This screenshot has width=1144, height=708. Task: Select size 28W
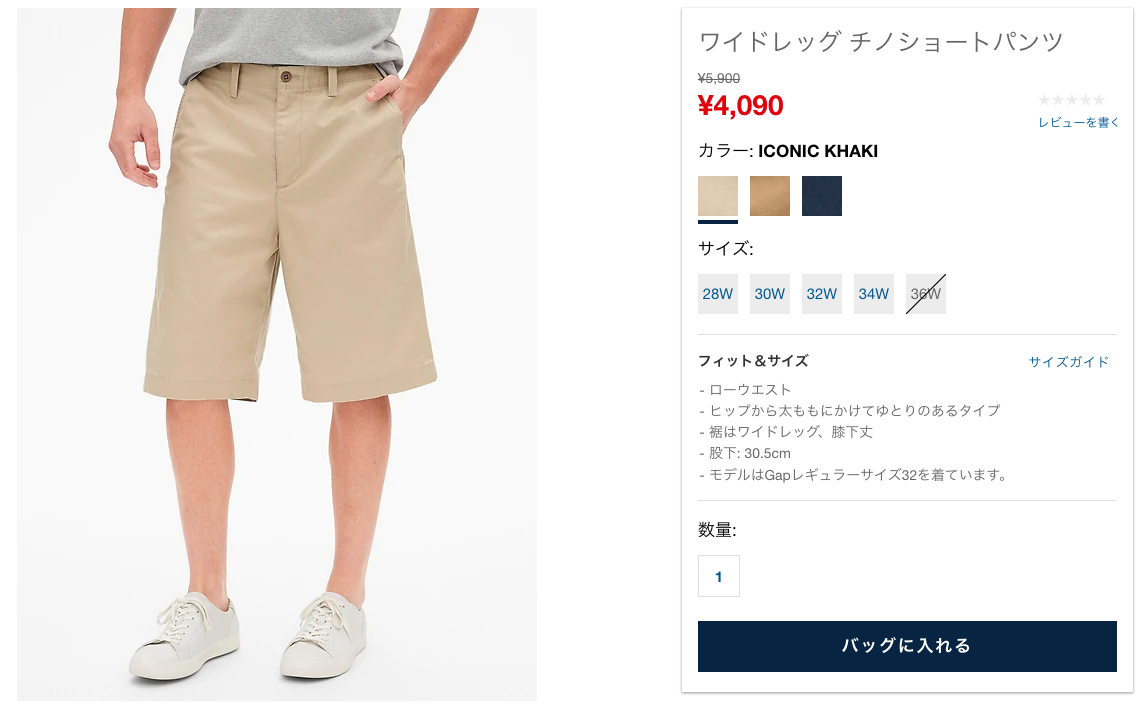coord(717,294)
